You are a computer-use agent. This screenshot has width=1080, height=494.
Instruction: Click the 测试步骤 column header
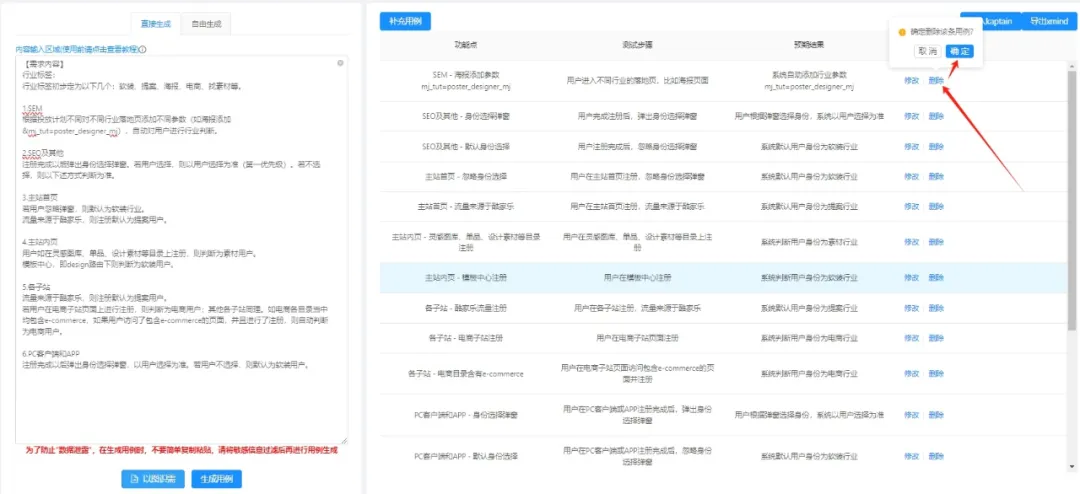click(636, 44)
